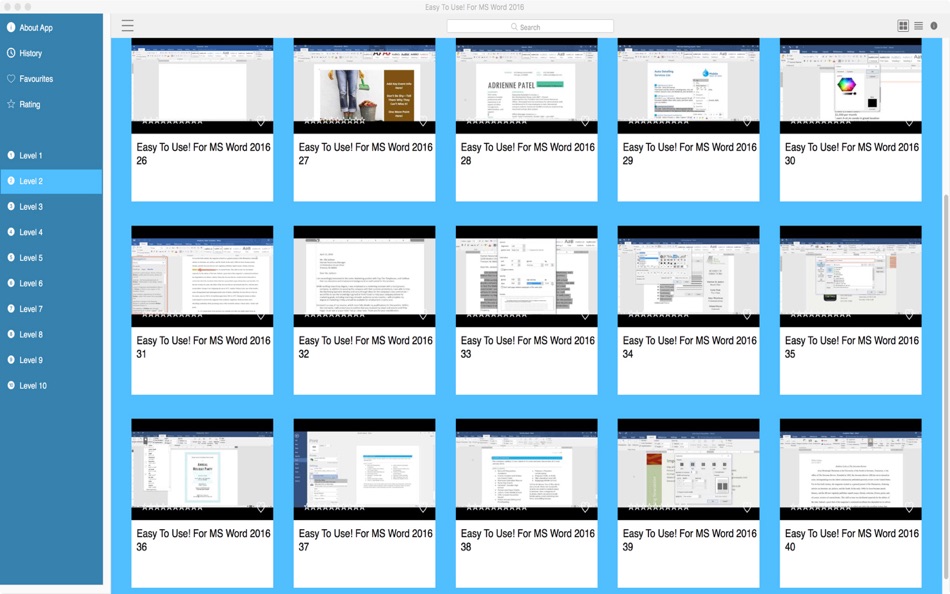Favourite lesson 31 with heart icon
Viewport: 950px width, 594px height.
[x=261, y=315]
